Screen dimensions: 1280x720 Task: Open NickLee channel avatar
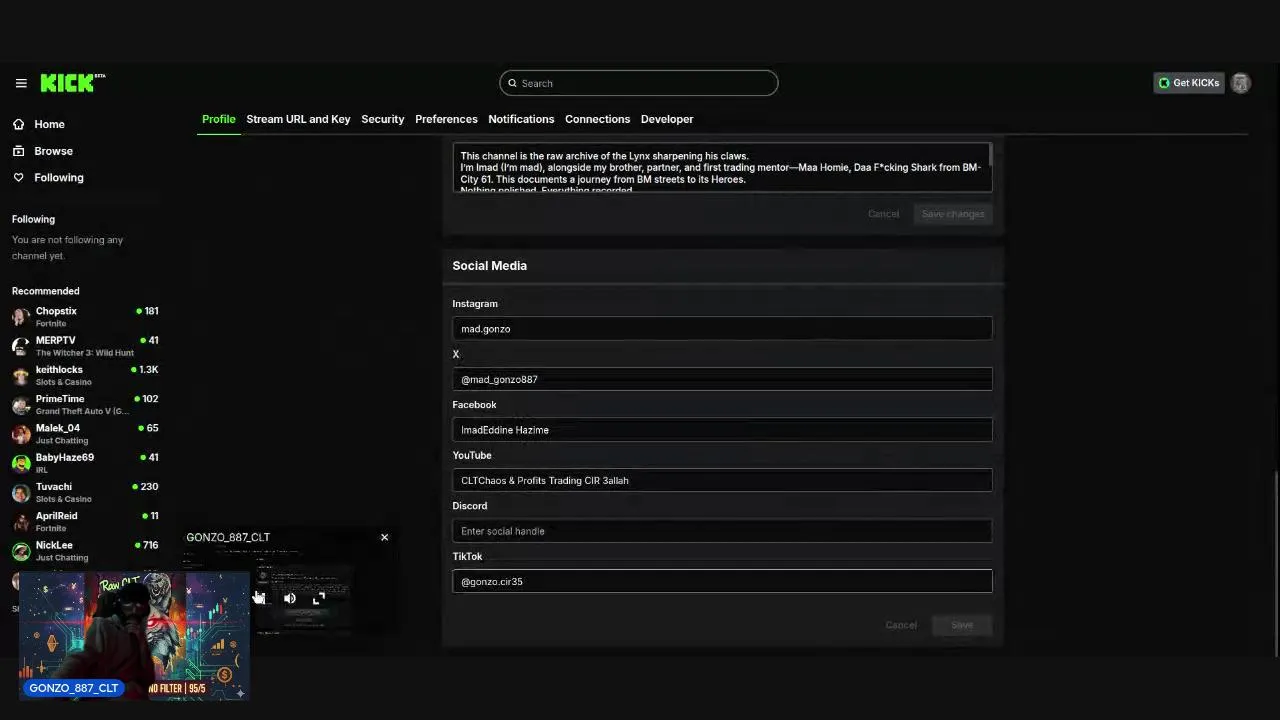click(x=21, y=550)
